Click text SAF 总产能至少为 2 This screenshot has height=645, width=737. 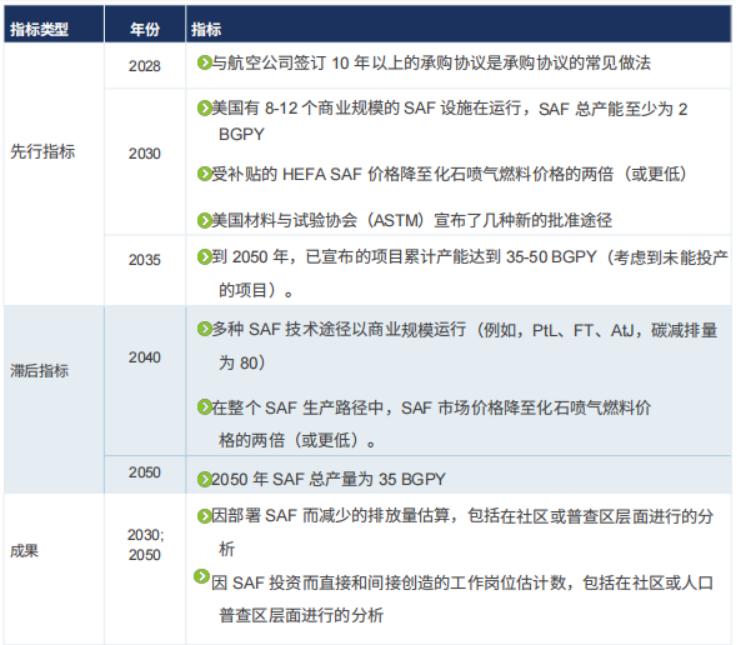click(x=613, y=109)
